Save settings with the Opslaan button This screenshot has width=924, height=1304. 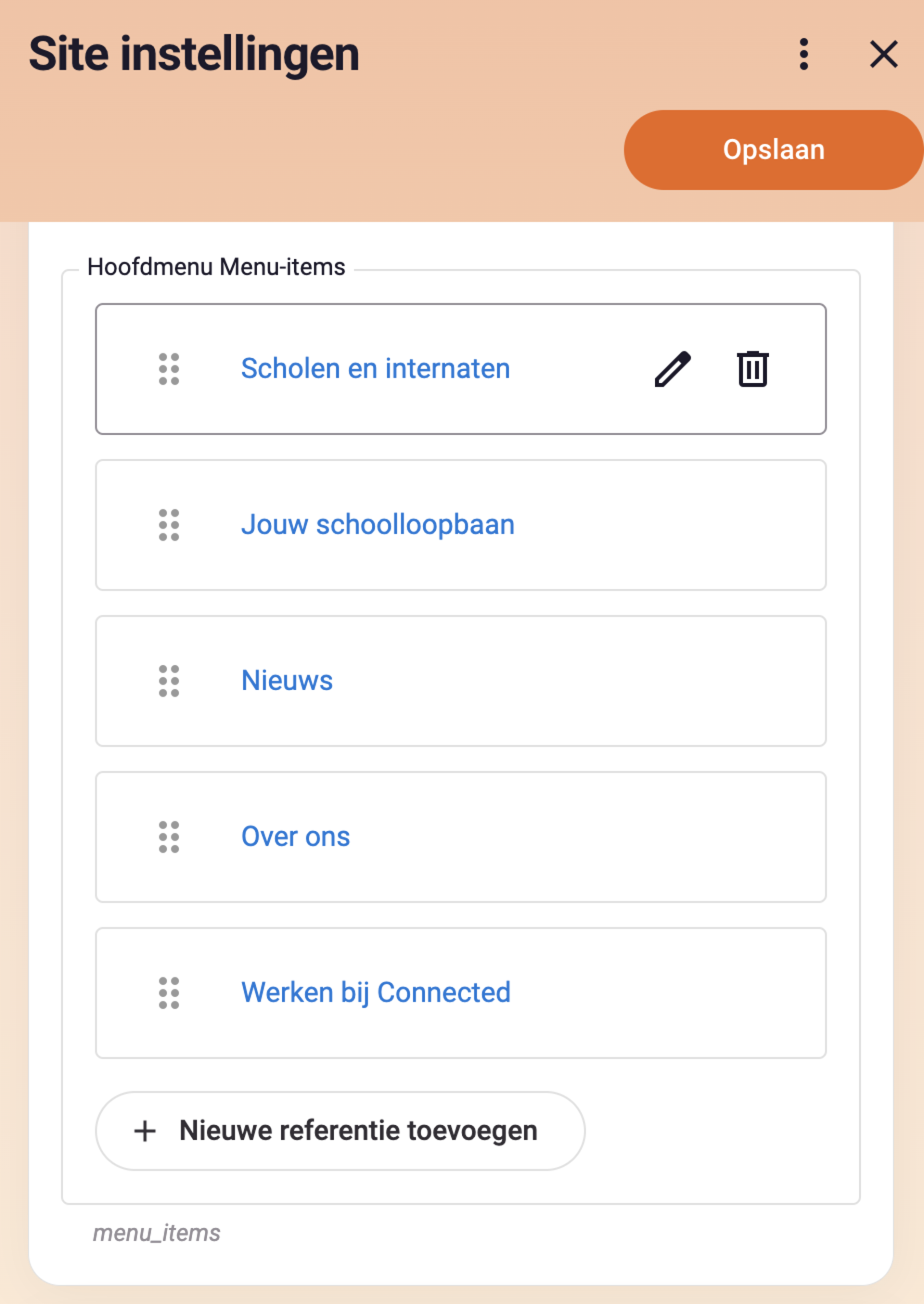coord(773,150)
